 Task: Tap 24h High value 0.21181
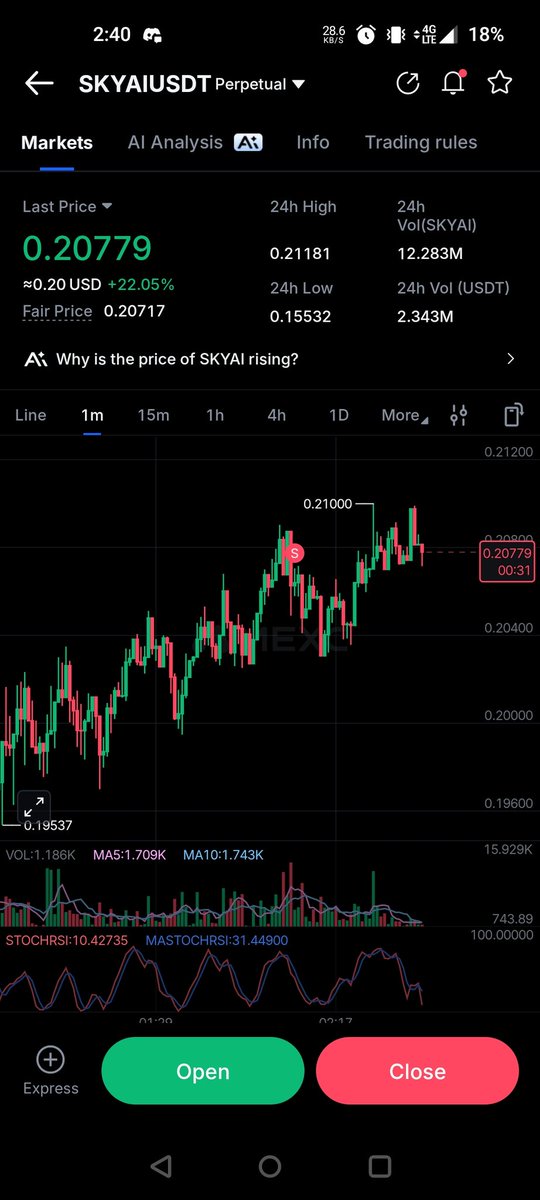click(x=300, y=254)
